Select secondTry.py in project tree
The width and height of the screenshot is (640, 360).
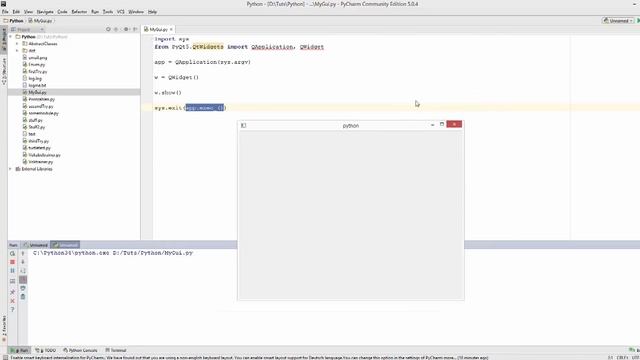38,106
